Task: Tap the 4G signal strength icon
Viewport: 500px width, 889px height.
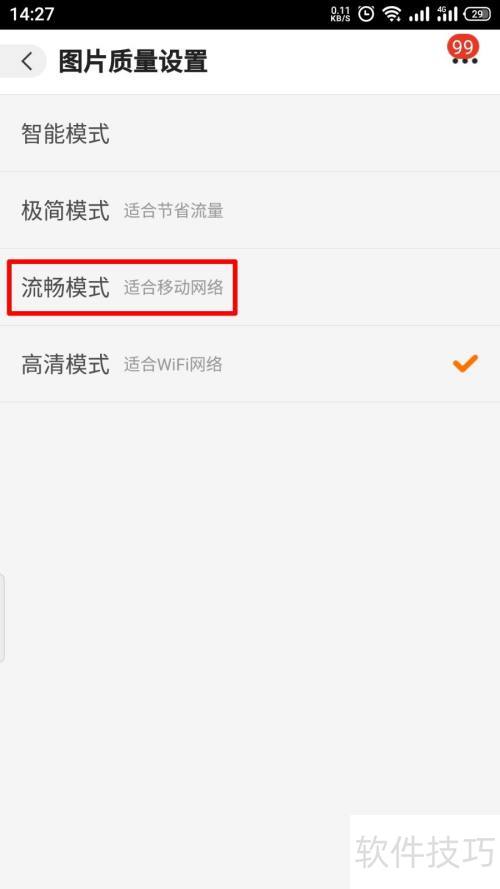Action: click(x=447, y=14)
